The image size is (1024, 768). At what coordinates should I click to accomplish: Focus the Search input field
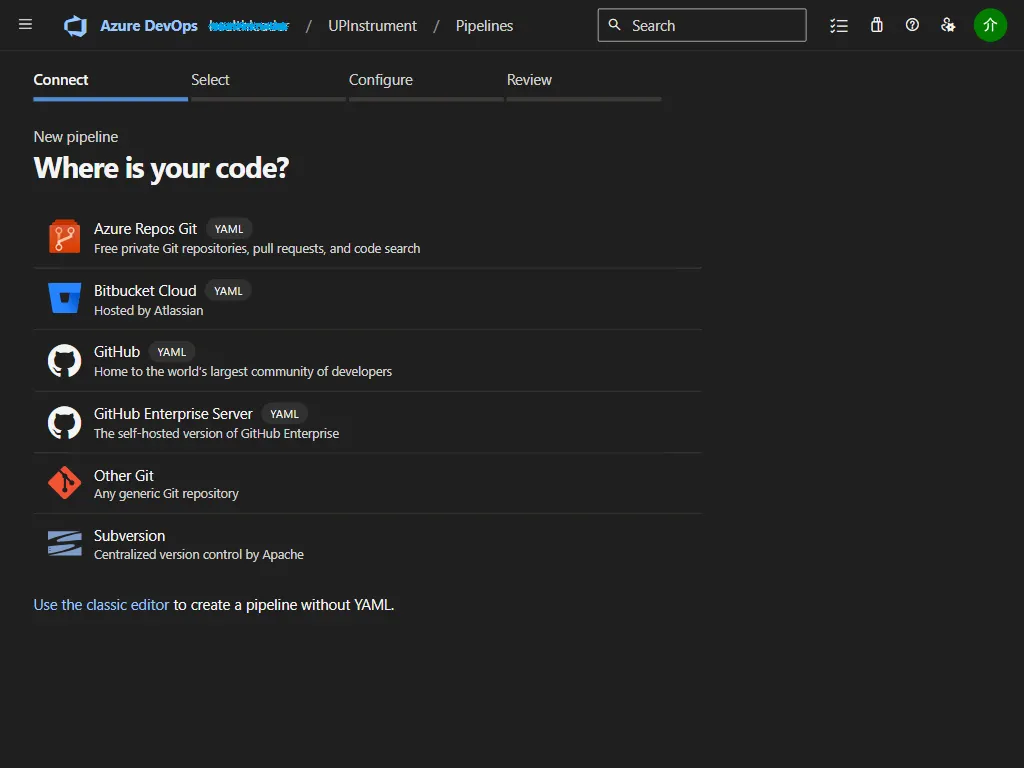(702, 25)
